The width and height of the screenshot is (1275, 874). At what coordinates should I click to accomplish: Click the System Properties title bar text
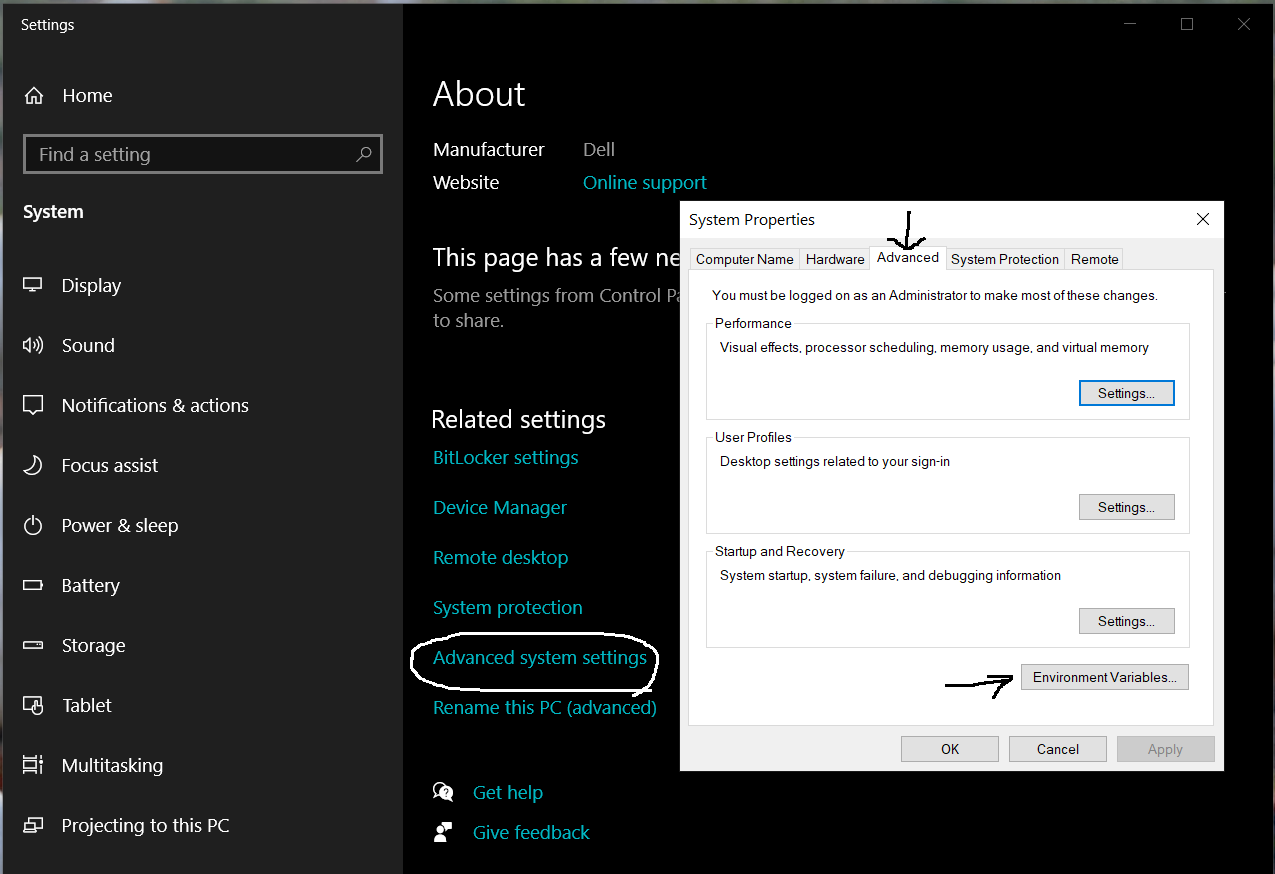[x=752, y=220]
